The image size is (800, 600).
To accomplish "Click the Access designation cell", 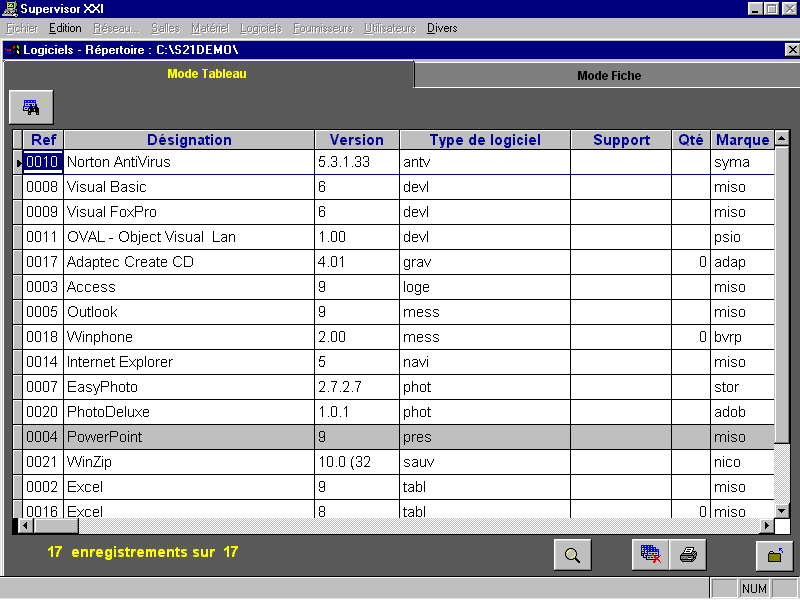I will (x=189, y=287).
